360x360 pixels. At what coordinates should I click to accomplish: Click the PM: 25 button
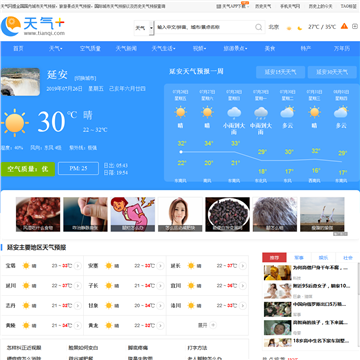[78, 168]
